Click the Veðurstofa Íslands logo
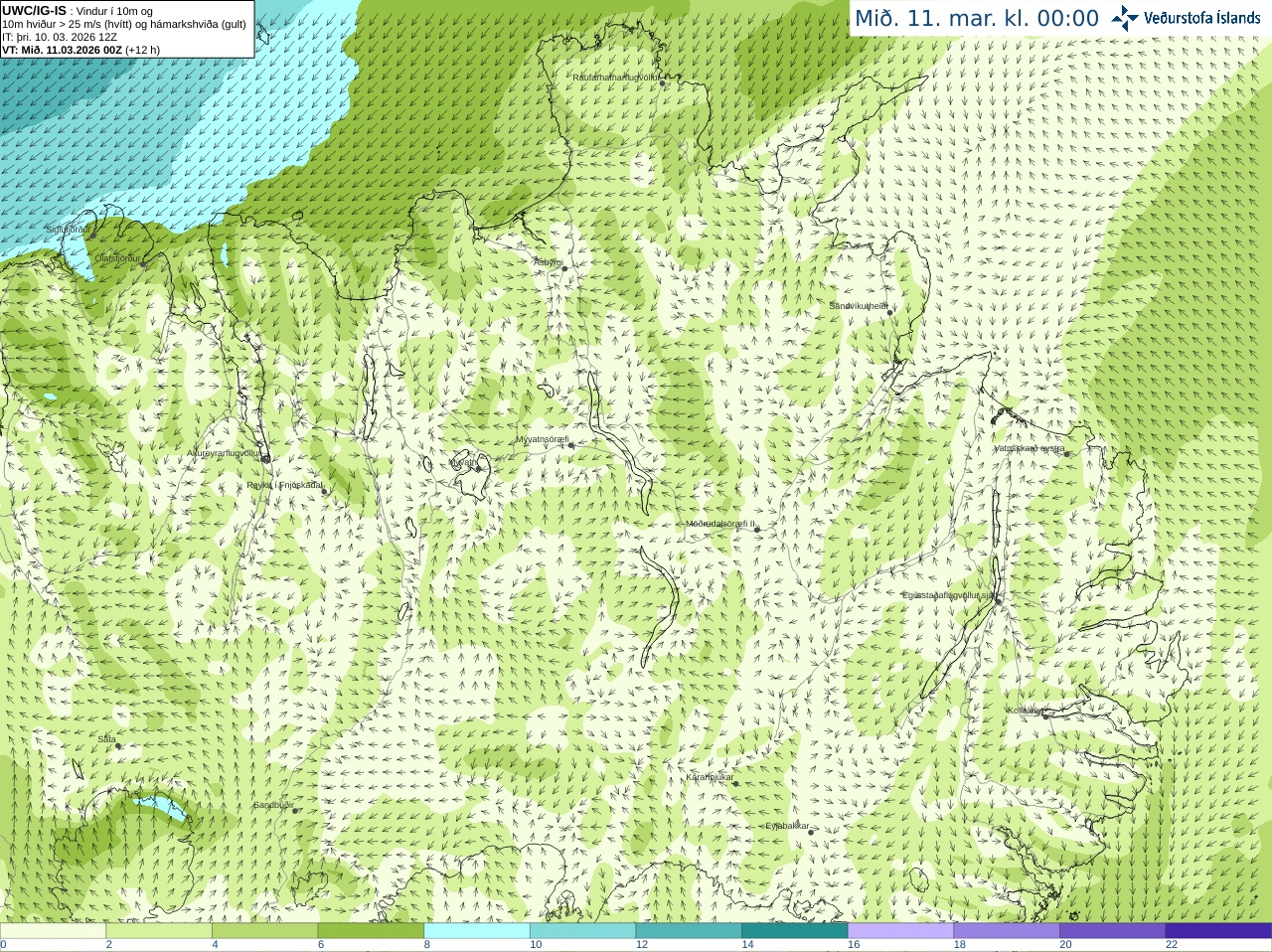Viewport: 1272px width, 952px height. [x=1186, y=18]
